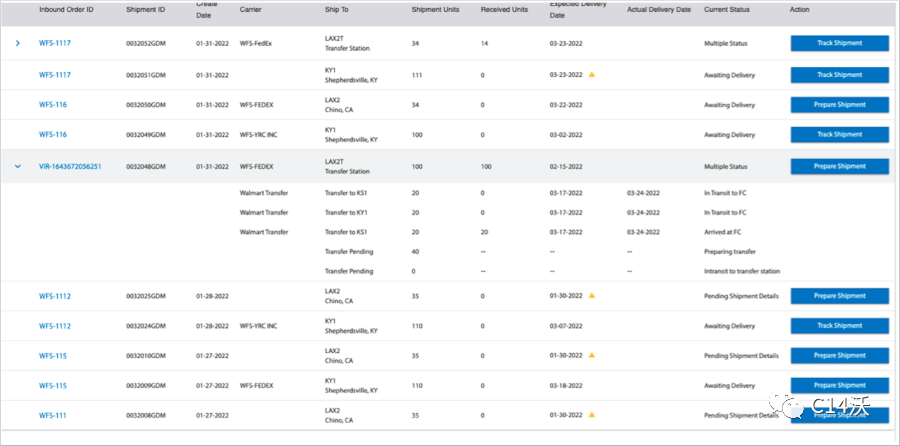Click warning triangle on shipment 0032008GDM row

(592, 415)
